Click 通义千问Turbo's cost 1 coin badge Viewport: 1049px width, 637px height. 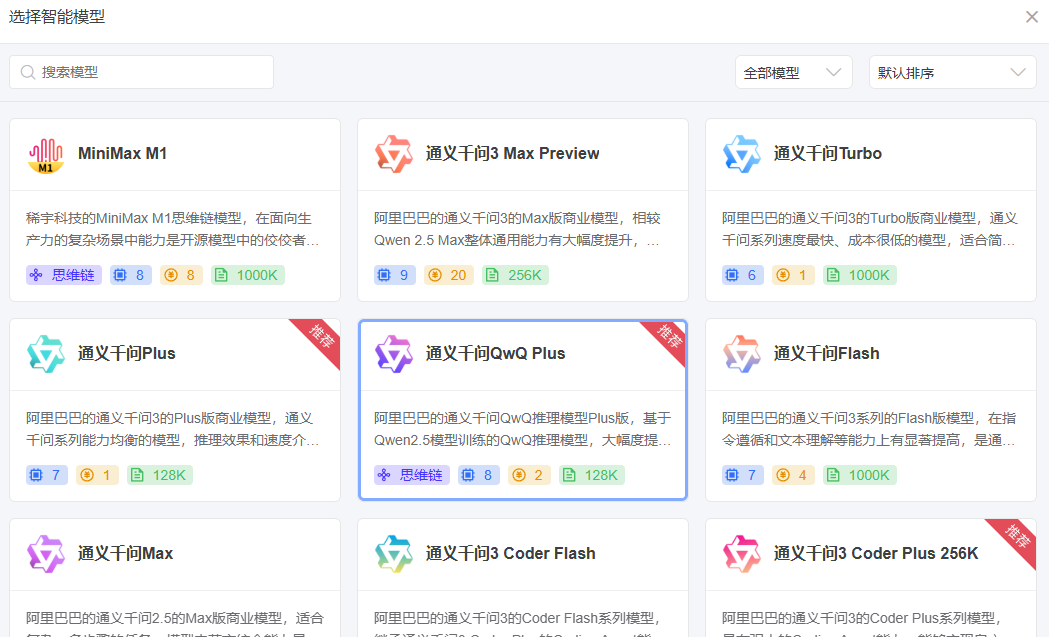pyautogui.click(x=793, y=275)
